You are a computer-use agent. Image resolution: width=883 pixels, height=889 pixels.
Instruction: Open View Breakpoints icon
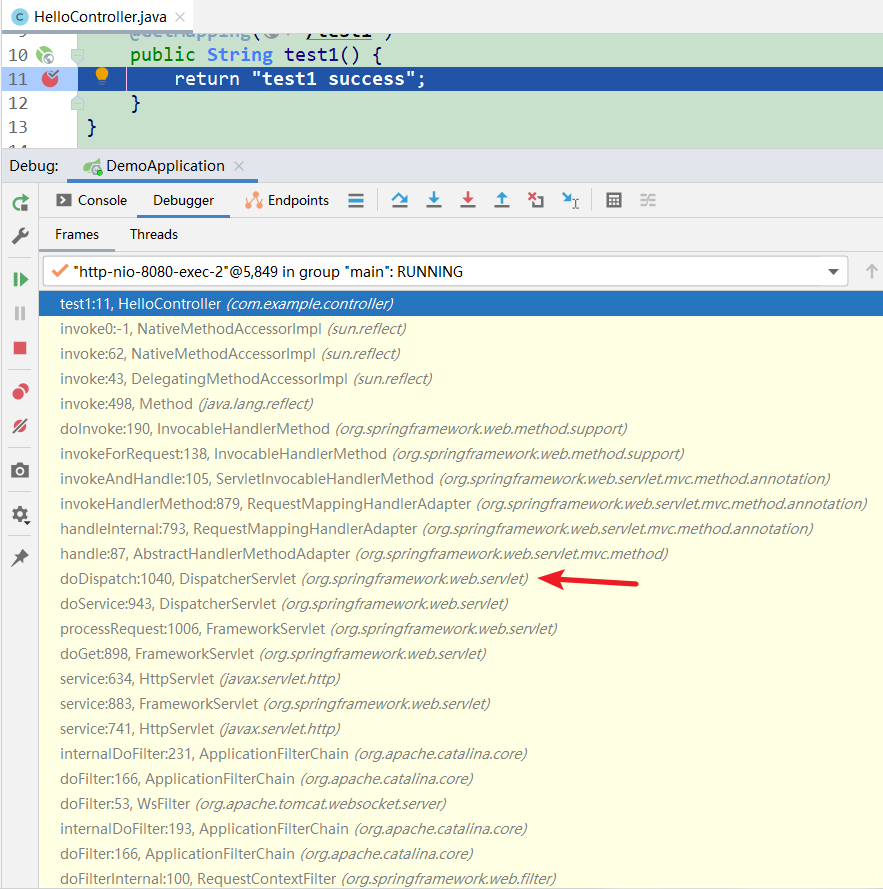pyautogui.click(x=20, y=391)
